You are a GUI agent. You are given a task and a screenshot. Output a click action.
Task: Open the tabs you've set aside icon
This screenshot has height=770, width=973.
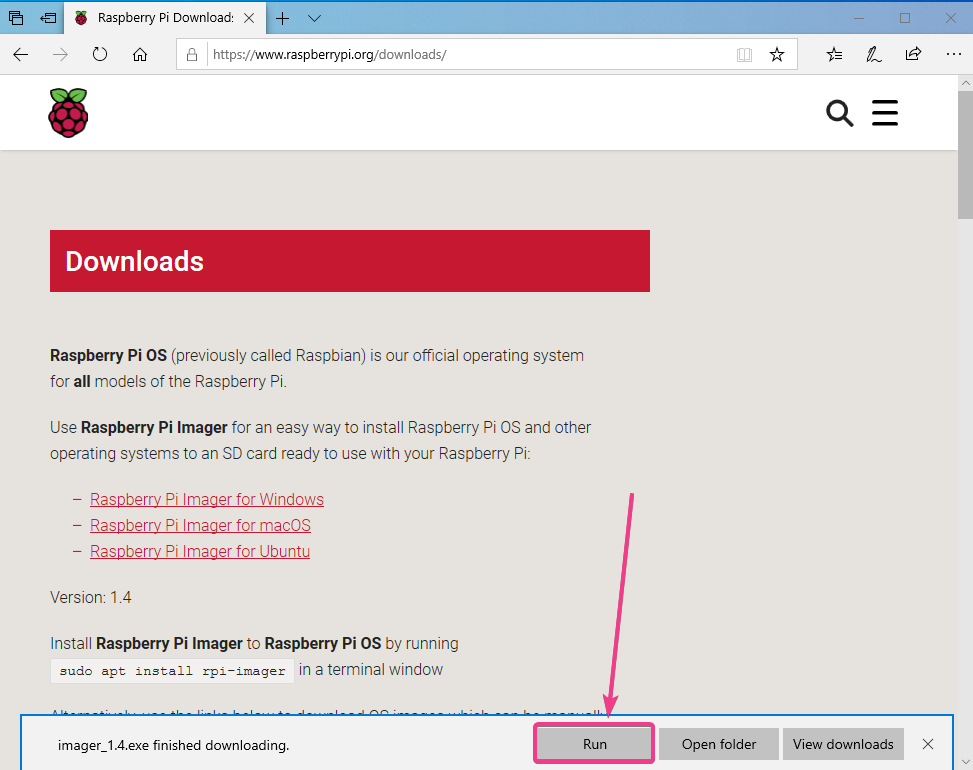[x=16, y=18]
